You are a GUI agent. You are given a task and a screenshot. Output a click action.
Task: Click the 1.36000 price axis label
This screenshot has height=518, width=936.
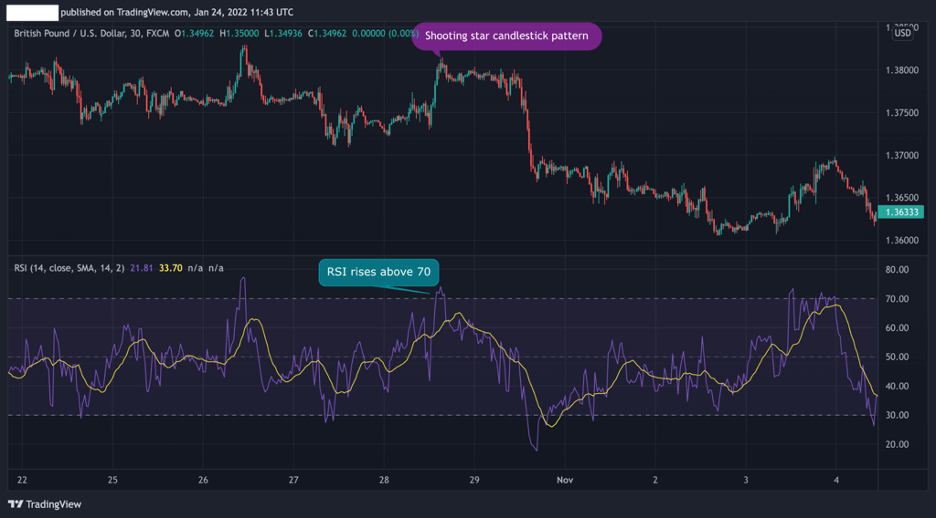click(x=904, y=240)
